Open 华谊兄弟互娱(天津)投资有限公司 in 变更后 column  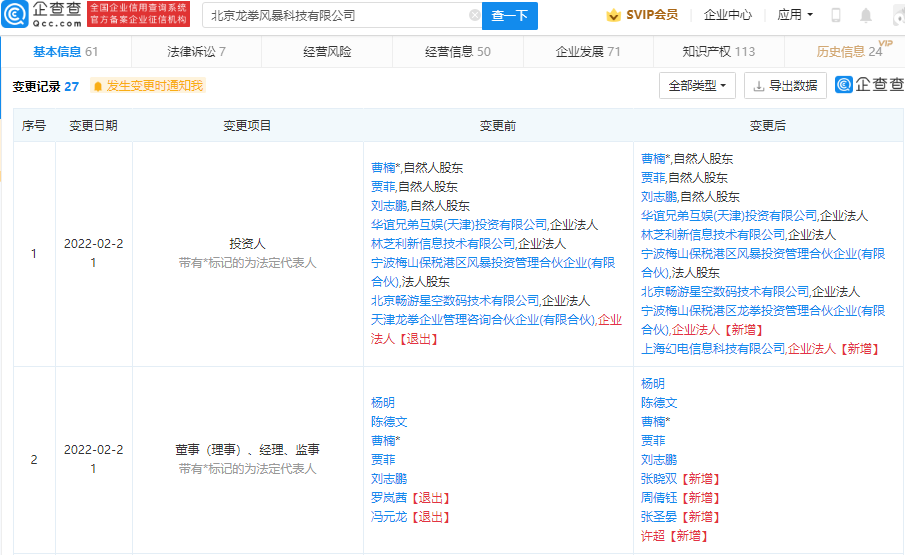(x=729, y=216)
